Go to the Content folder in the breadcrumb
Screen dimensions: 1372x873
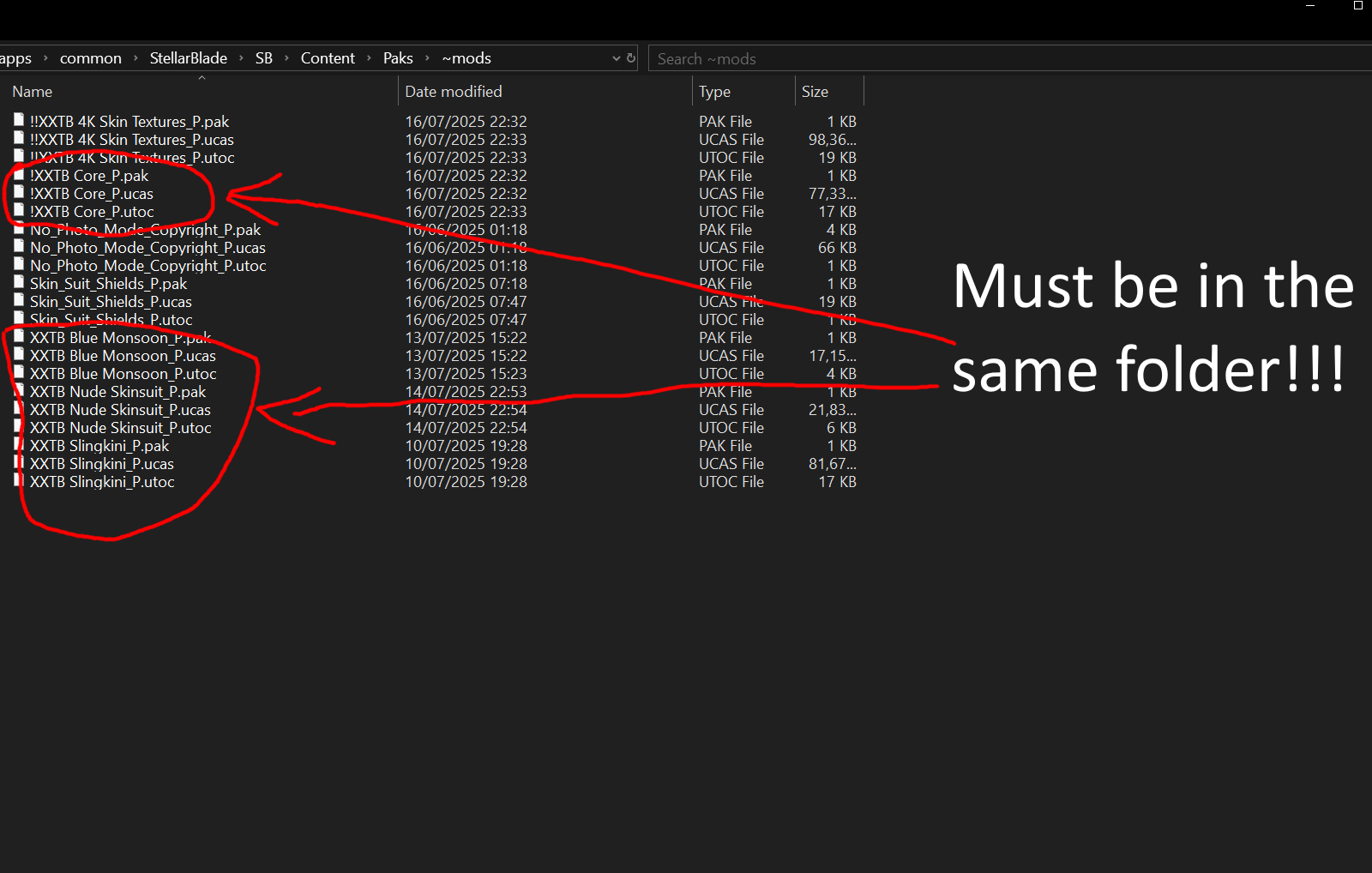coord(328,58)
